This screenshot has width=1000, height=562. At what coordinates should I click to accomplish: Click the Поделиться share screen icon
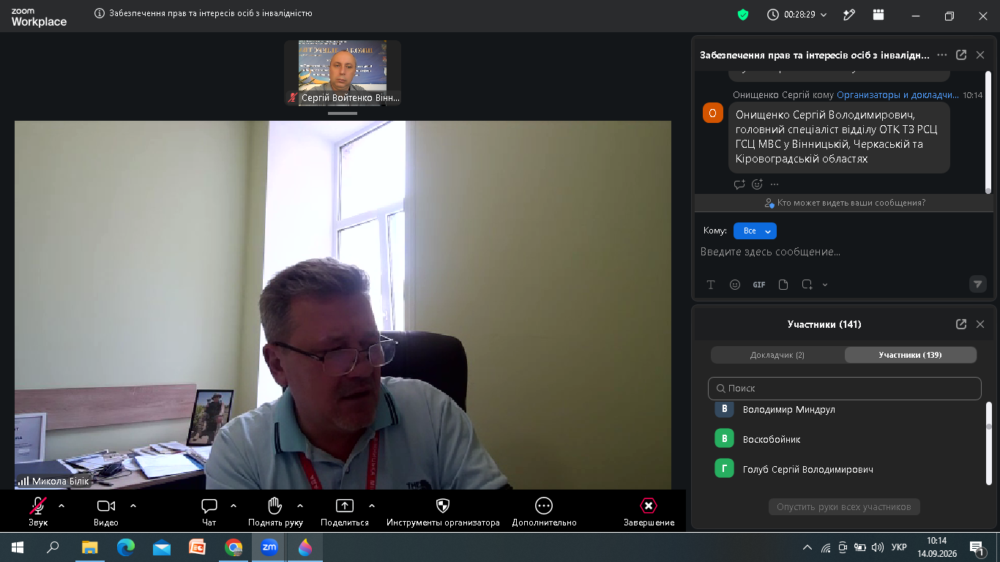(344, 506)
